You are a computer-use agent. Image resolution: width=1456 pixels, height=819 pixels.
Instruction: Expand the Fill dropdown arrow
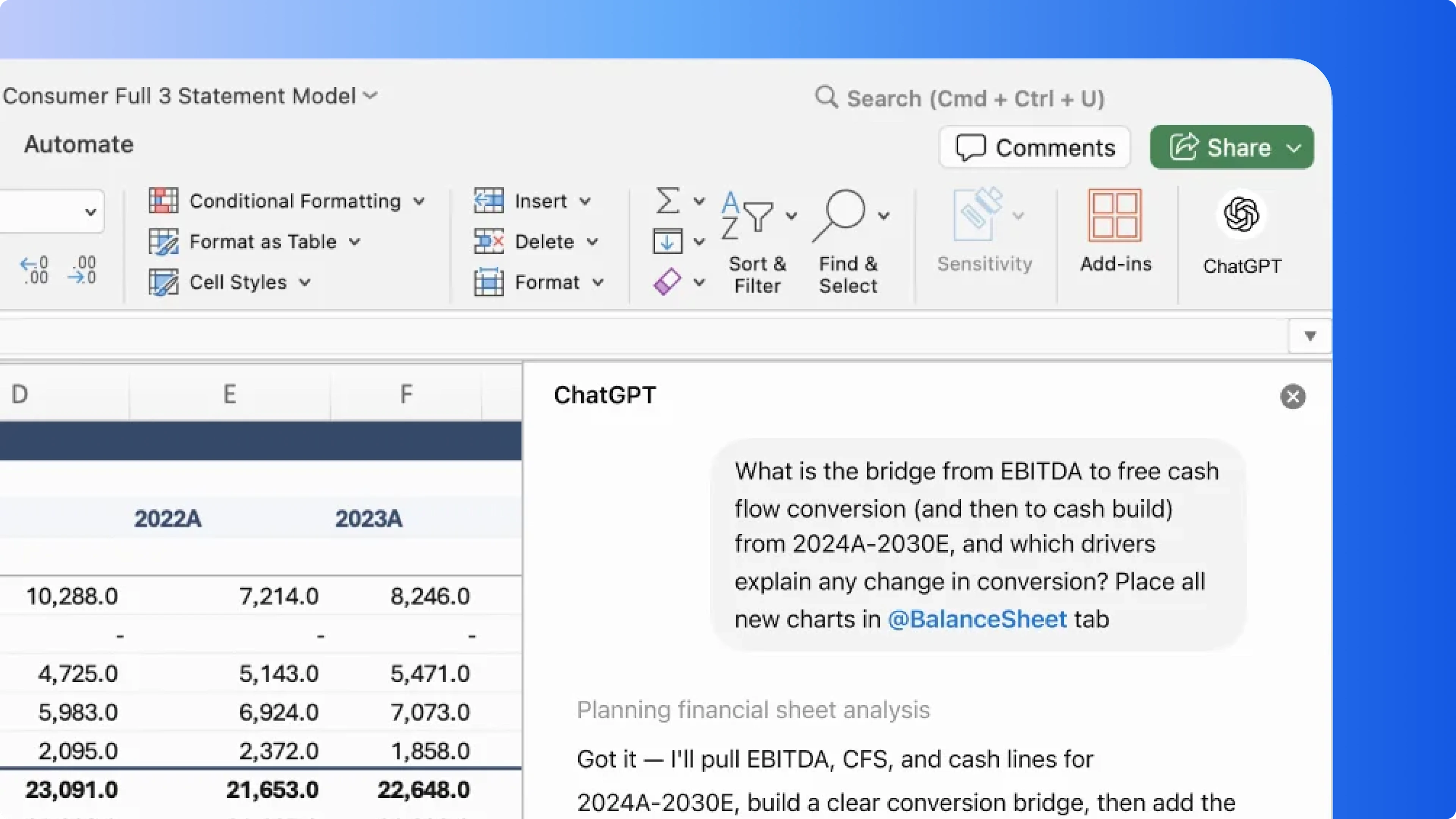point(699,242)
